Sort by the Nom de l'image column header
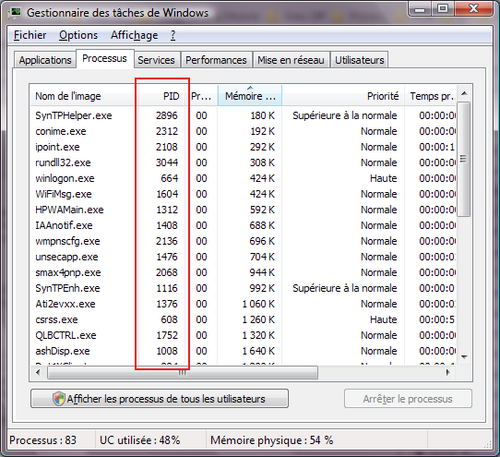Viewport: 500px width, 457px height. [x=83, y=96]
